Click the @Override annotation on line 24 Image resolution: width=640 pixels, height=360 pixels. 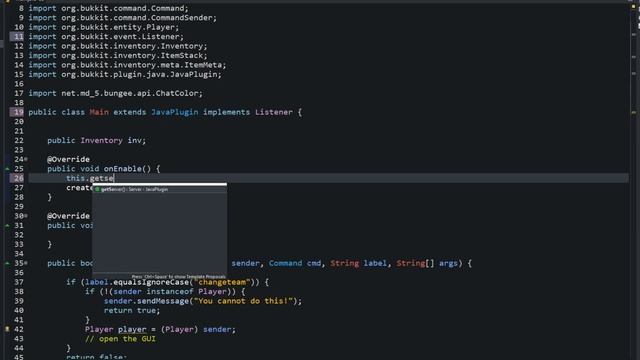tap(68, 159)
